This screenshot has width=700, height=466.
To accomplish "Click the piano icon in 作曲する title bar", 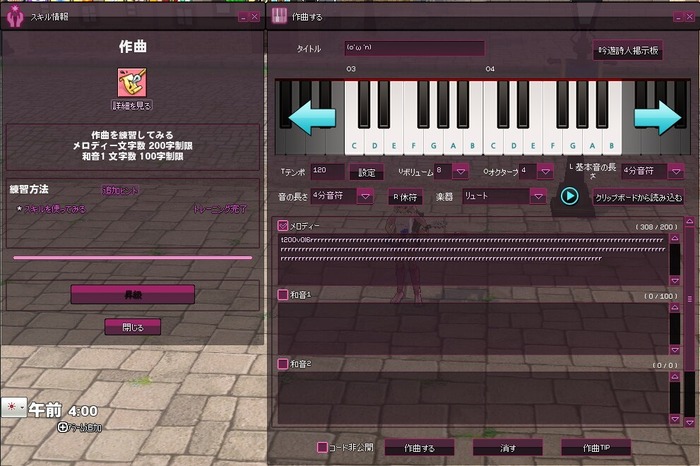I will coord(279,17).
